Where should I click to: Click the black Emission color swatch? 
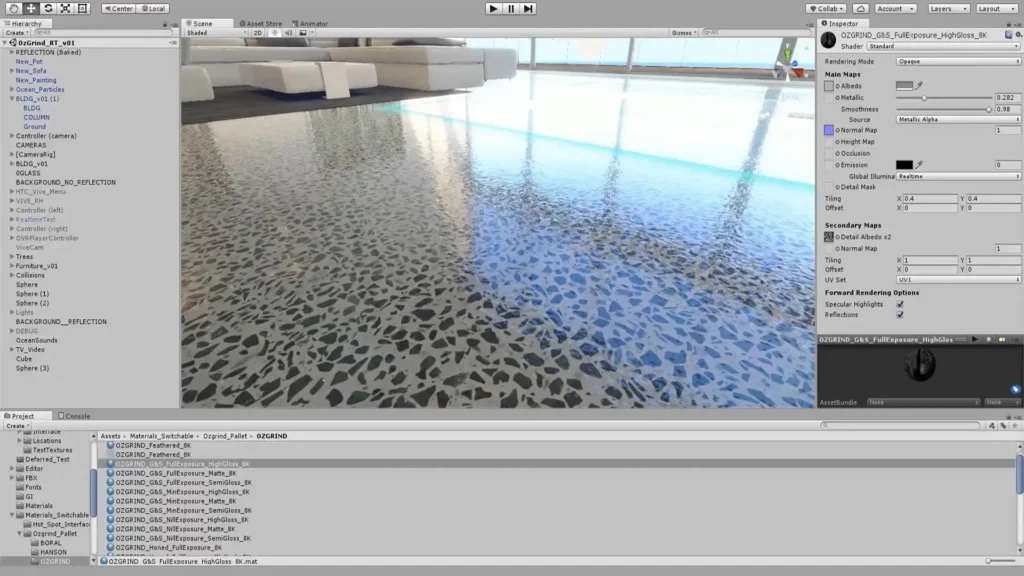pos(904,165)
